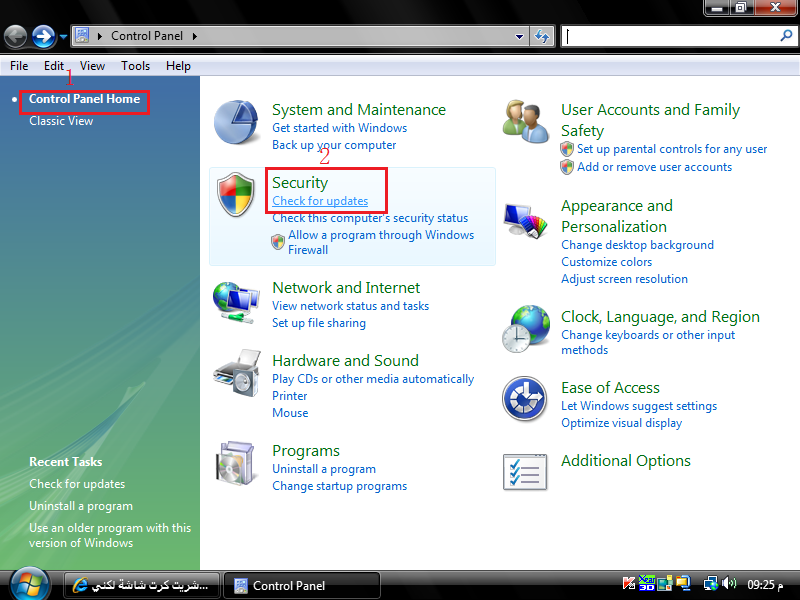Click Change keyboards or other input methods

click(x=648, y=342)
